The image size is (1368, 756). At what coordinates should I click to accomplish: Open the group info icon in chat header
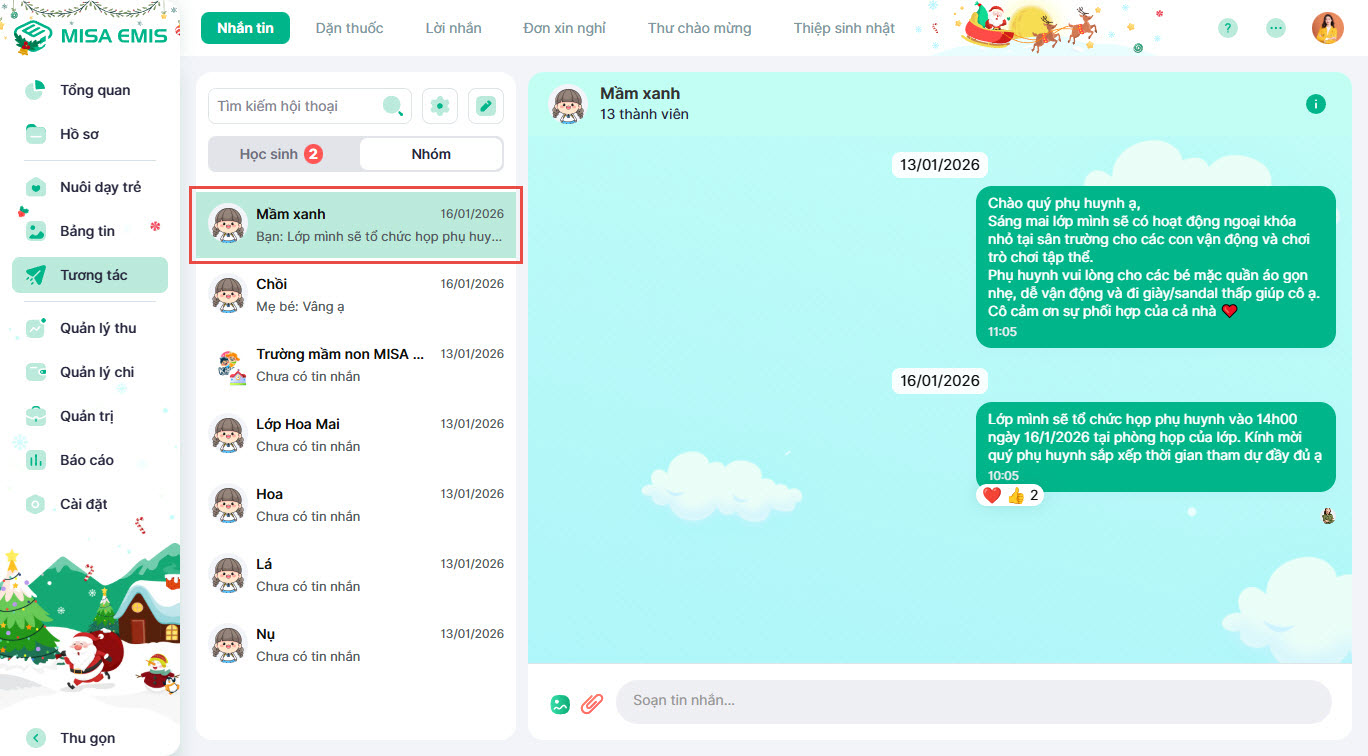click(1316, 104)
